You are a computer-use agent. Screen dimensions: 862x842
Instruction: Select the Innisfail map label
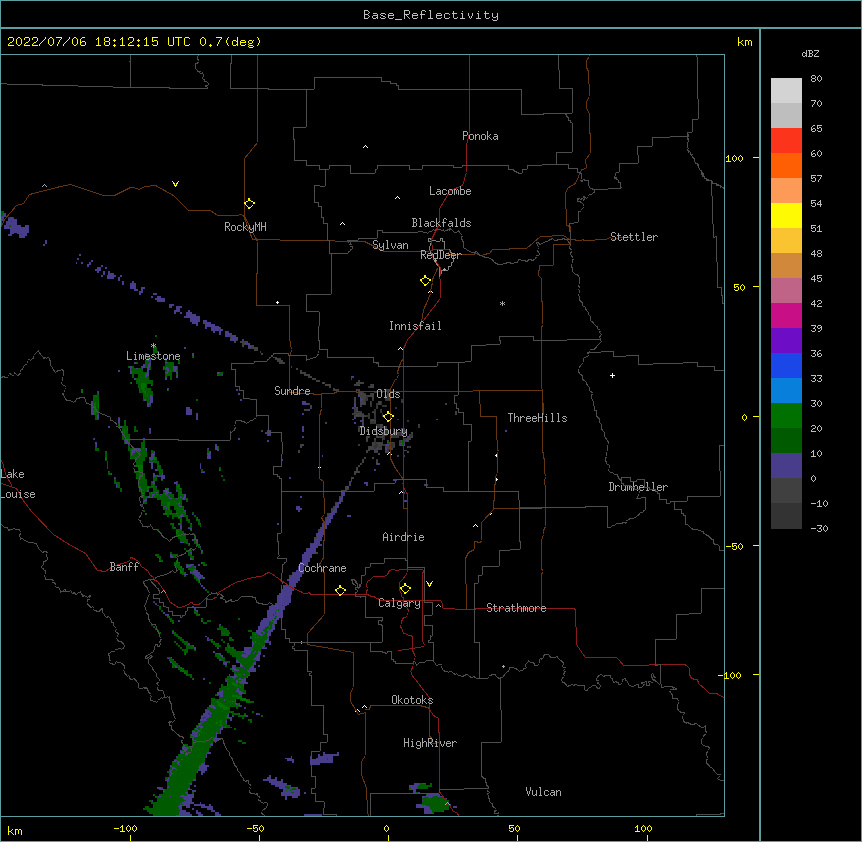point(415,326)
